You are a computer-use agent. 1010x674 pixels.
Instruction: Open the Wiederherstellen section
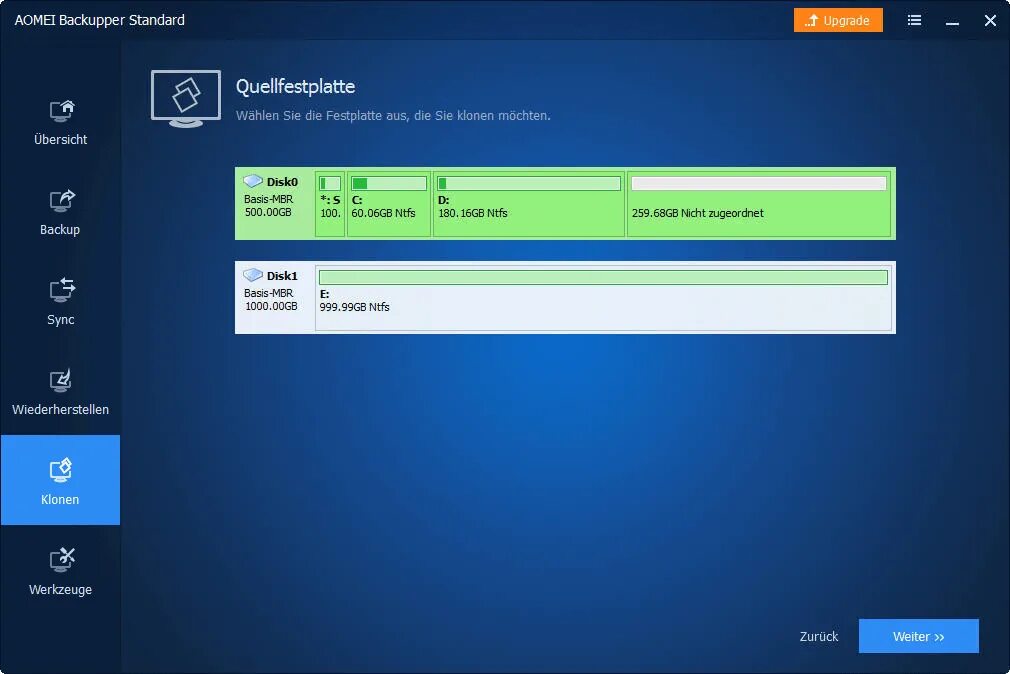point(60,393)
